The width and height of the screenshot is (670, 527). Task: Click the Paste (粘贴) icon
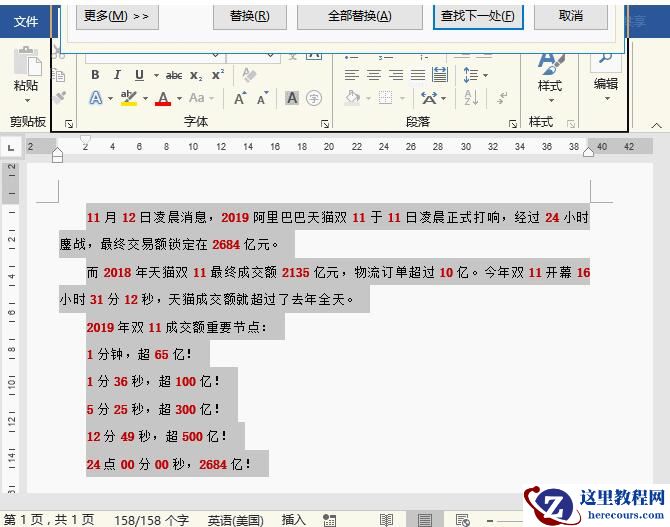click(x=27, y=61)
